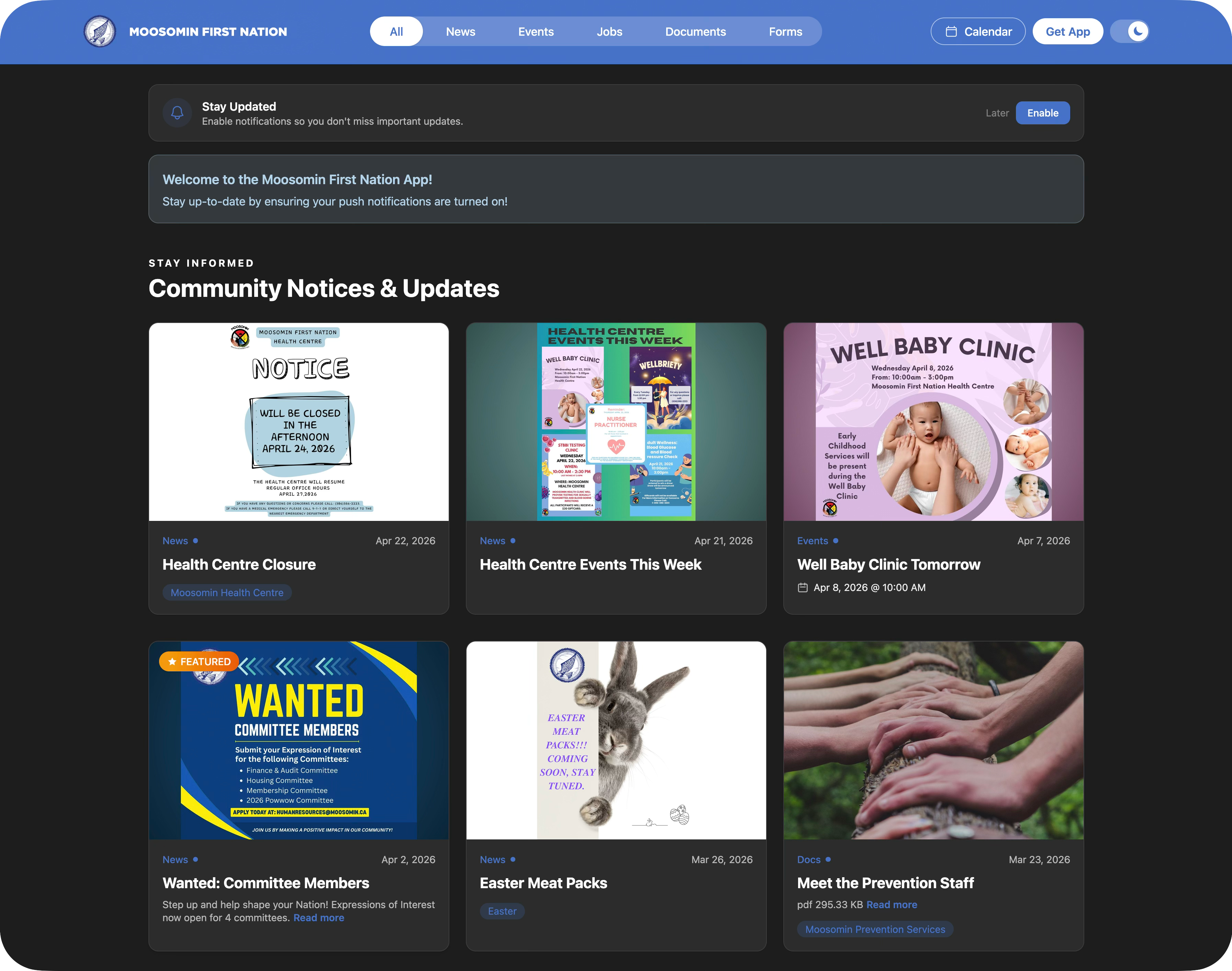1232x971 pixels.
Task: Click the Apr 2, 2026 date
Action: pos(408,860)
